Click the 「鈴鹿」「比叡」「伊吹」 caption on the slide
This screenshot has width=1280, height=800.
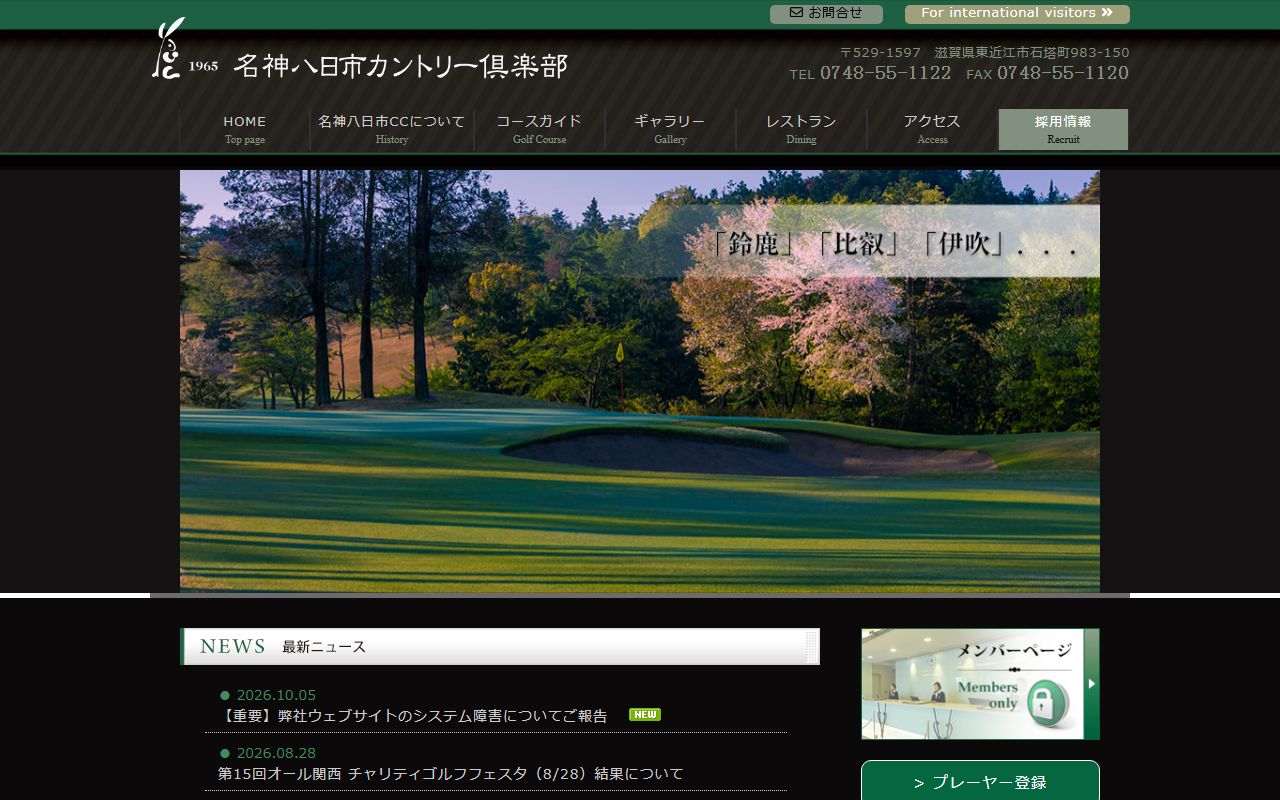coord(893,243)
